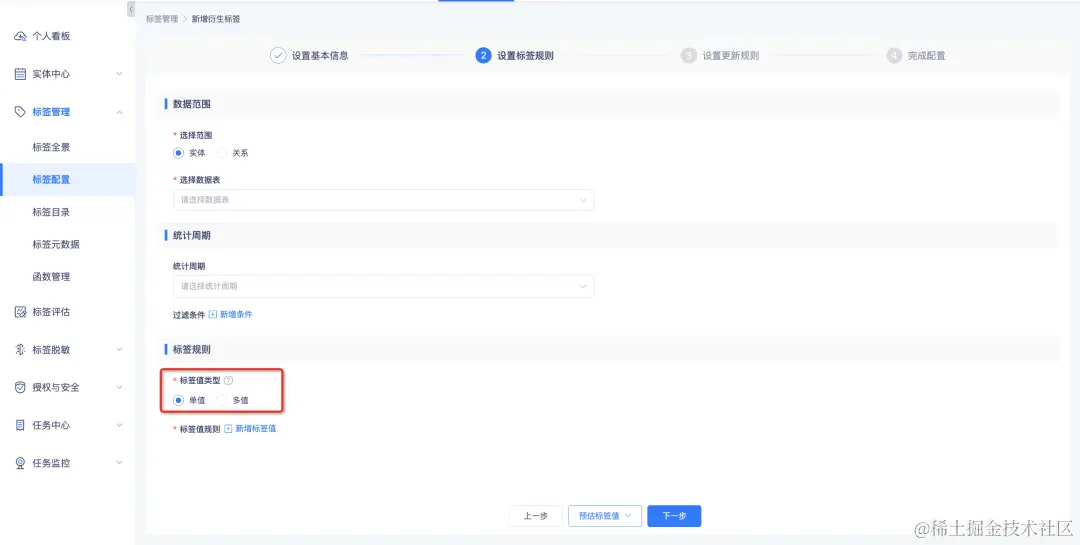The height and width of the screenshot is (545, 1080).
Task: Click the 统计周期 section heading
Action: point(191,236)
